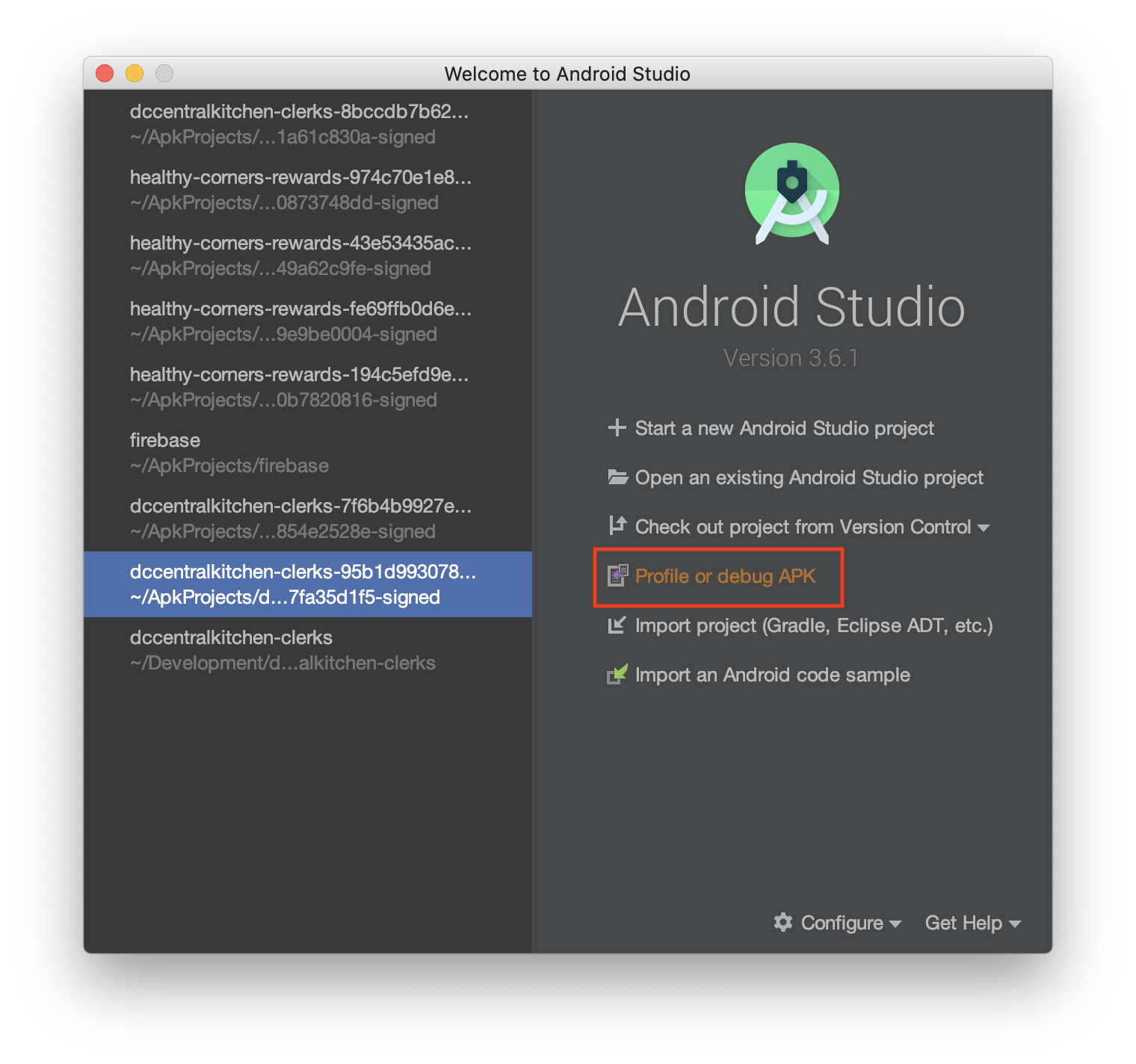1136x1064 pixels.
Task: Choose Import project (Gradle, Eclipse ADT, etc.)
Action: pos(814,625)
